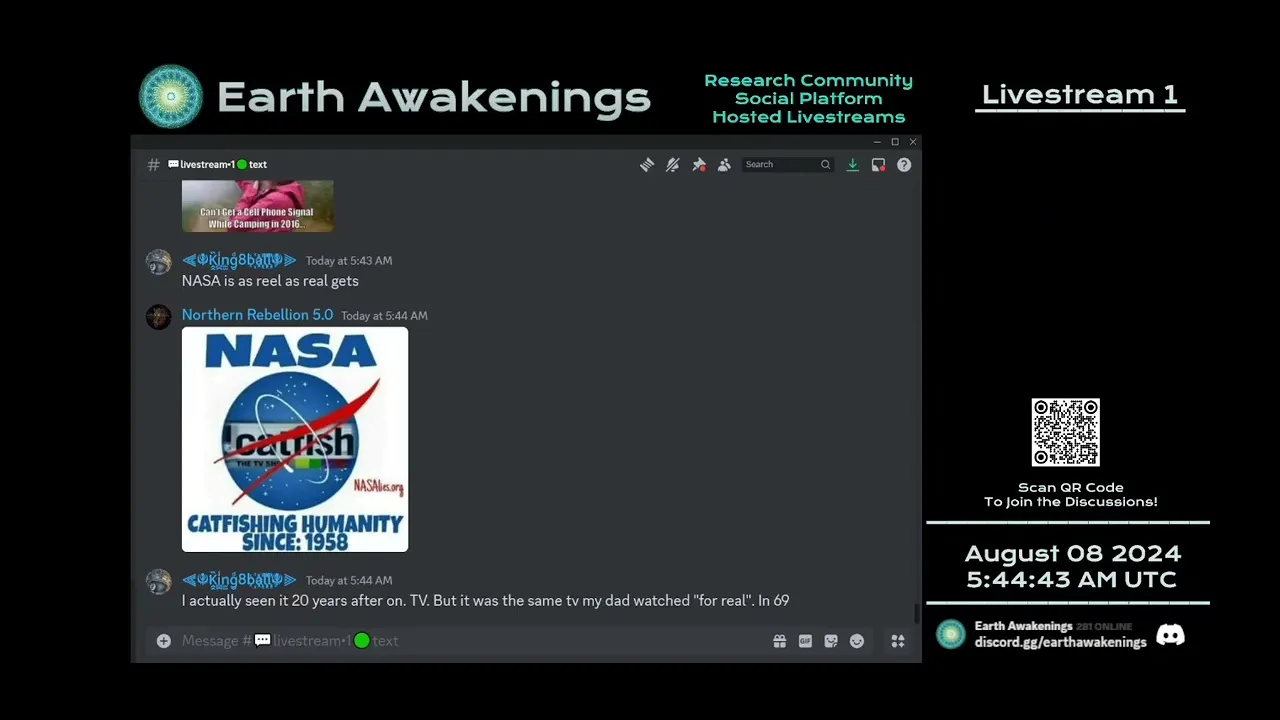Click 'Research Community' header text

click(809, 80)
